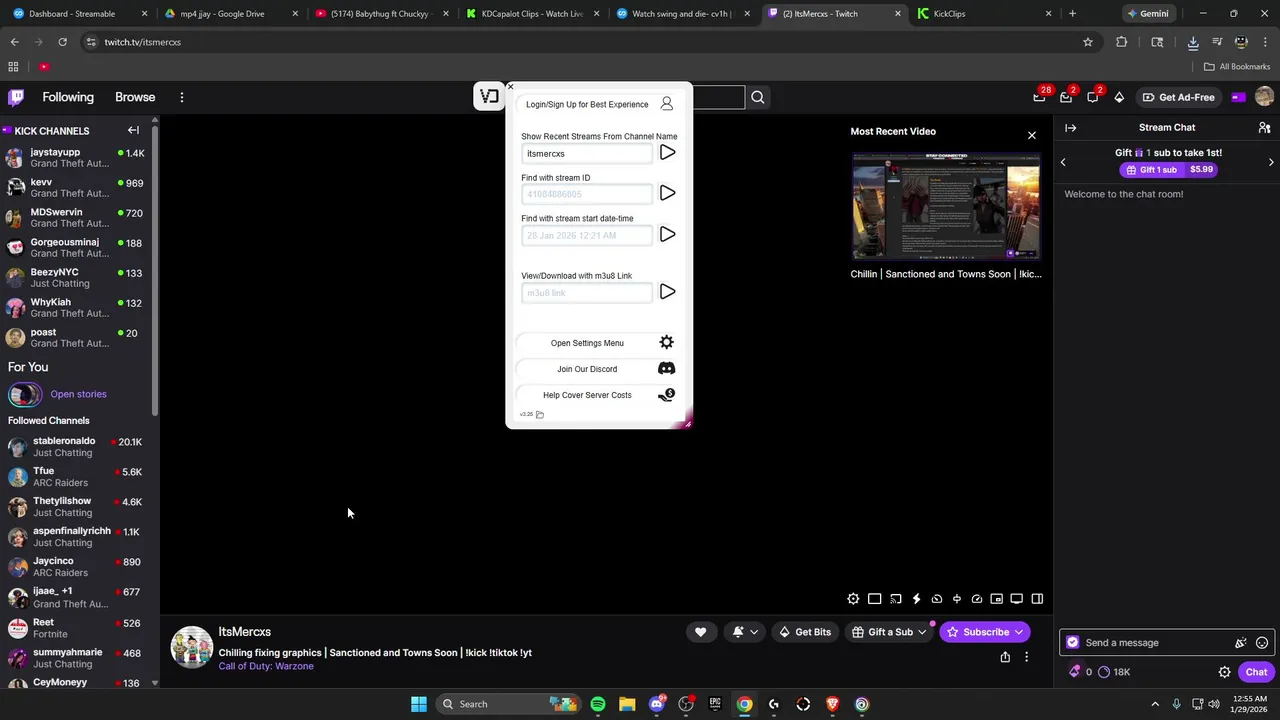Click the m3u8 link input field

click(x=587, y=293)
